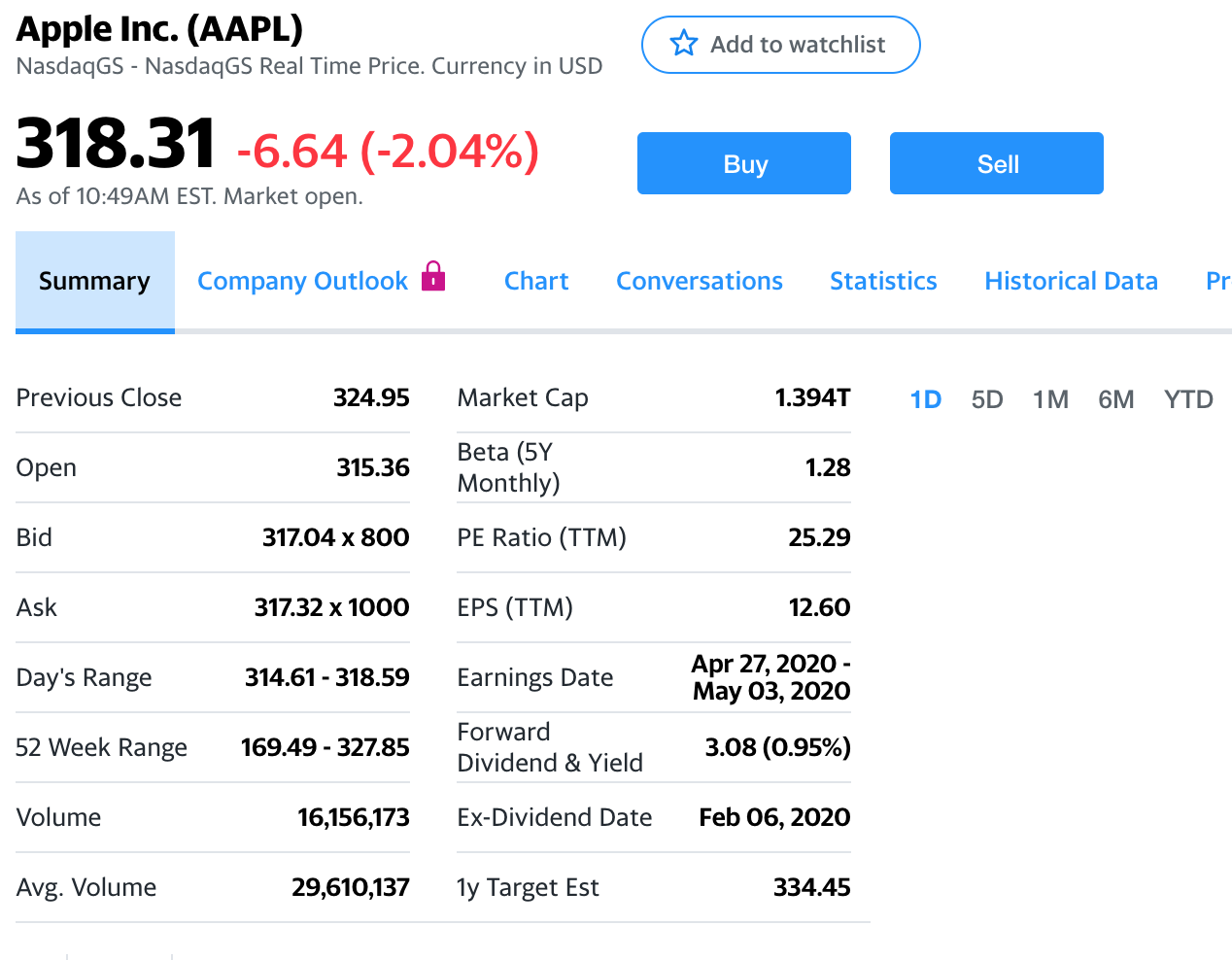The height and width of the screenshot is (960, 1232).
Task: Click the NasdaqGS Real Time Price subtitle
Action: tap(309, 66)
